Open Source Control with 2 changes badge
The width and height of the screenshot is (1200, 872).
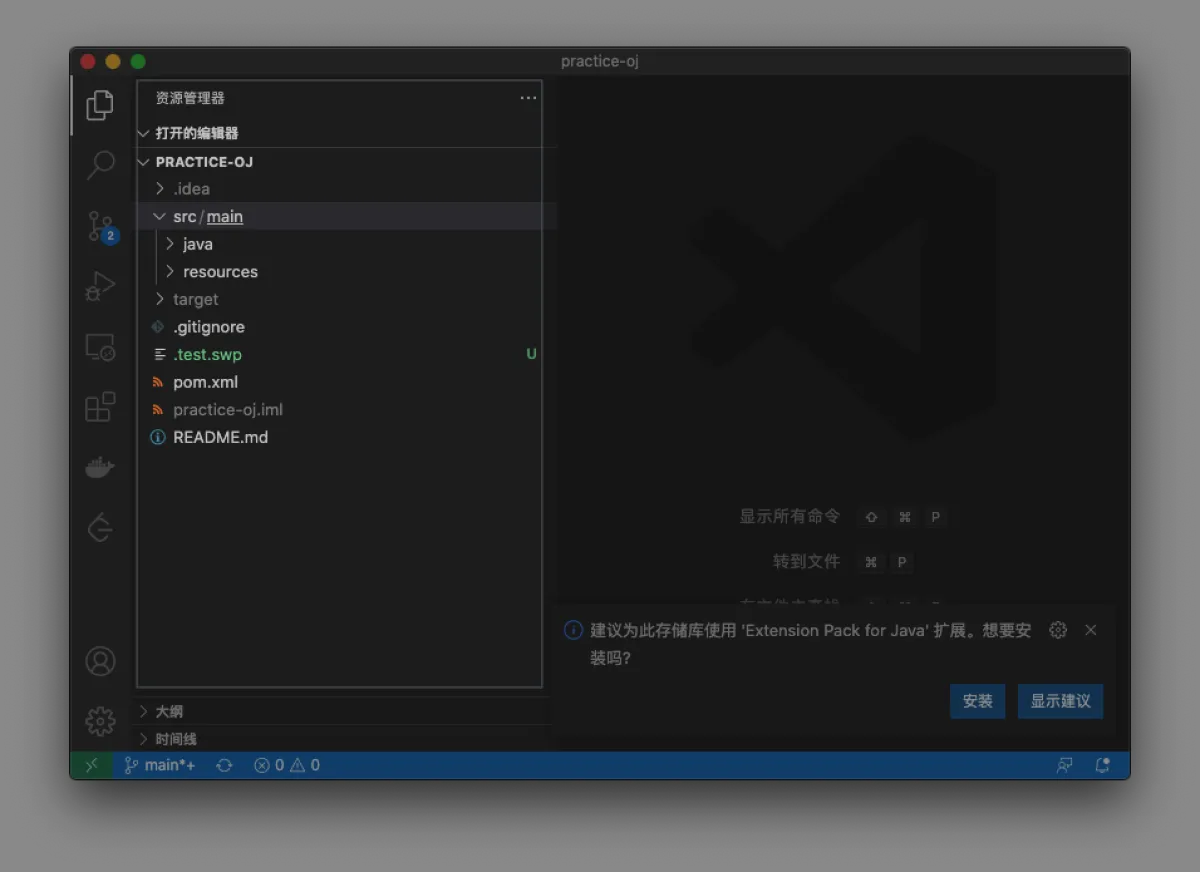[x=100, y=226]
